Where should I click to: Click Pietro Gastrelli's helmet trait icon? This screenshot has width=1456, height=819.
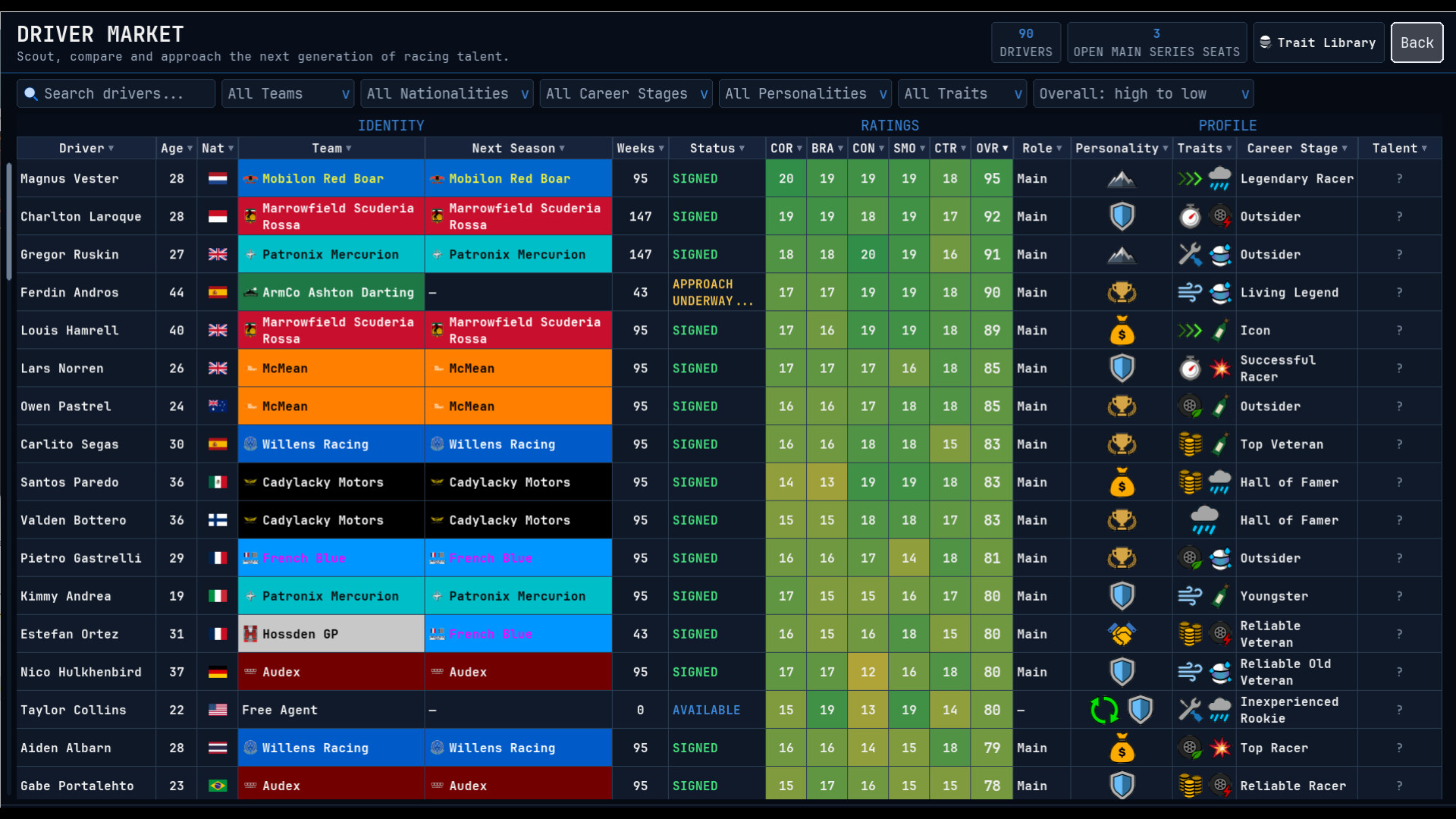[x=1220, y=558]
